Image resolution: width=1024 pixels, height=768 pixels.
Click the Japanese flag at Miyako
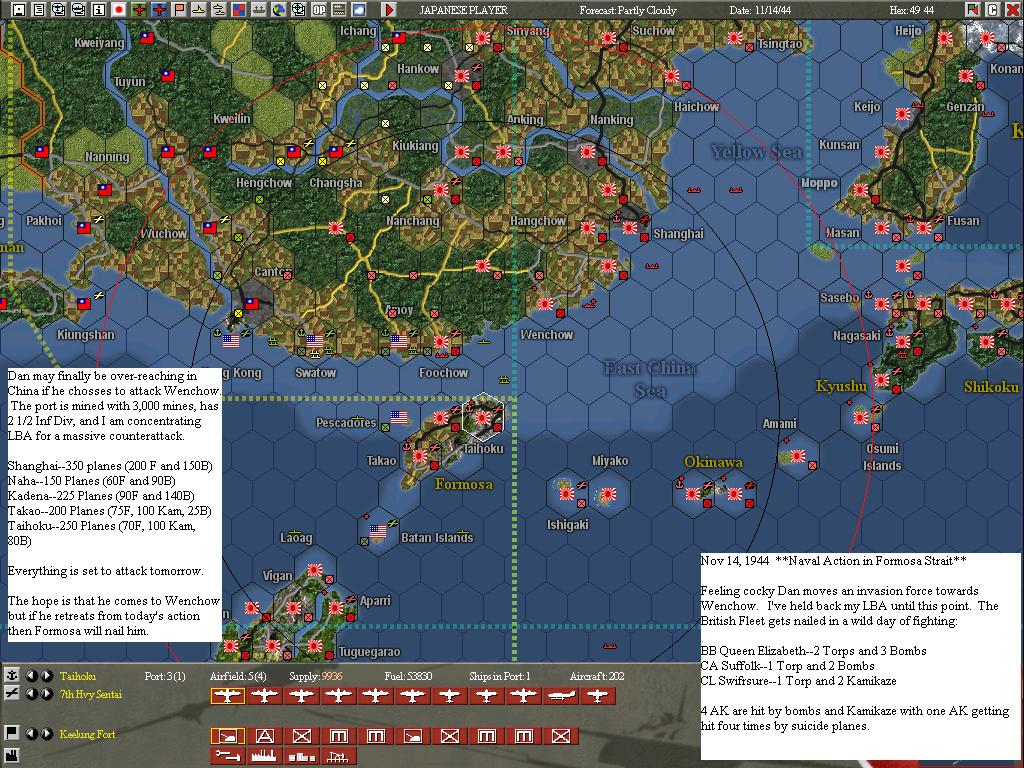(609, 494)
